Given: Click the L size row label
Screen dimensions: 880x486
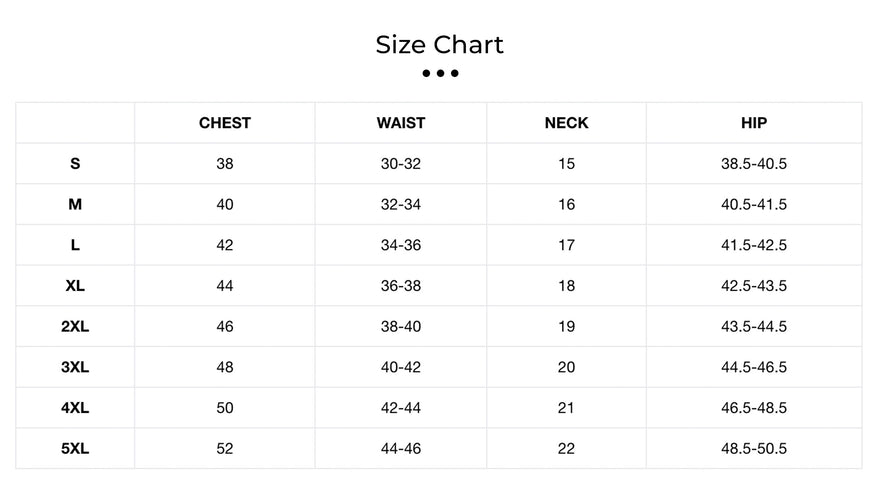Looking at the screenshot, I should 75,245.
